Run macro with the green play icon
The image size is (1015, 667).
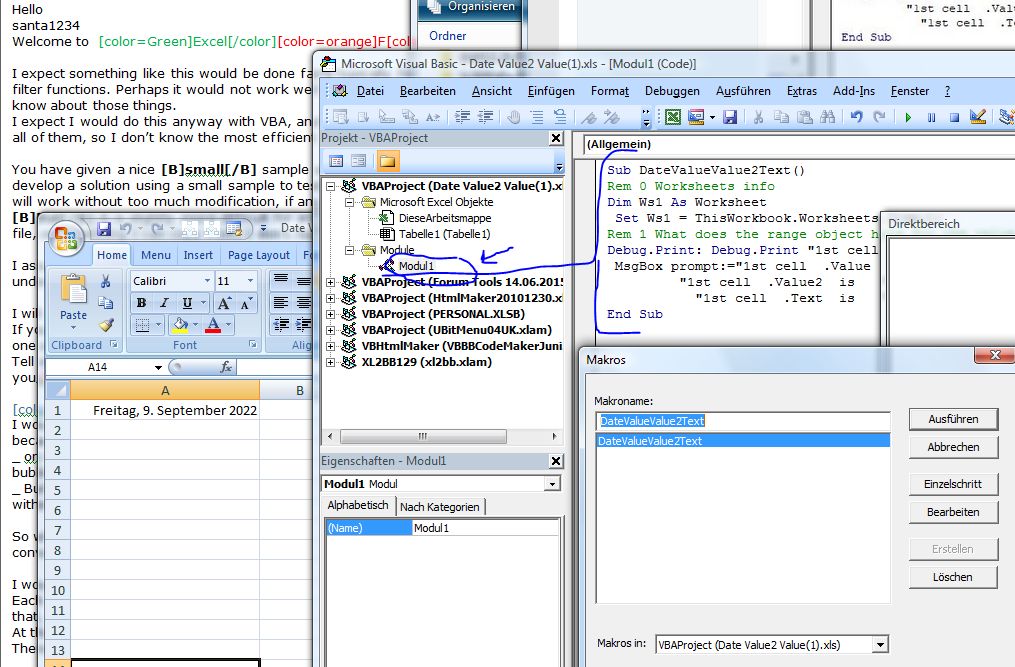[908, 117]
